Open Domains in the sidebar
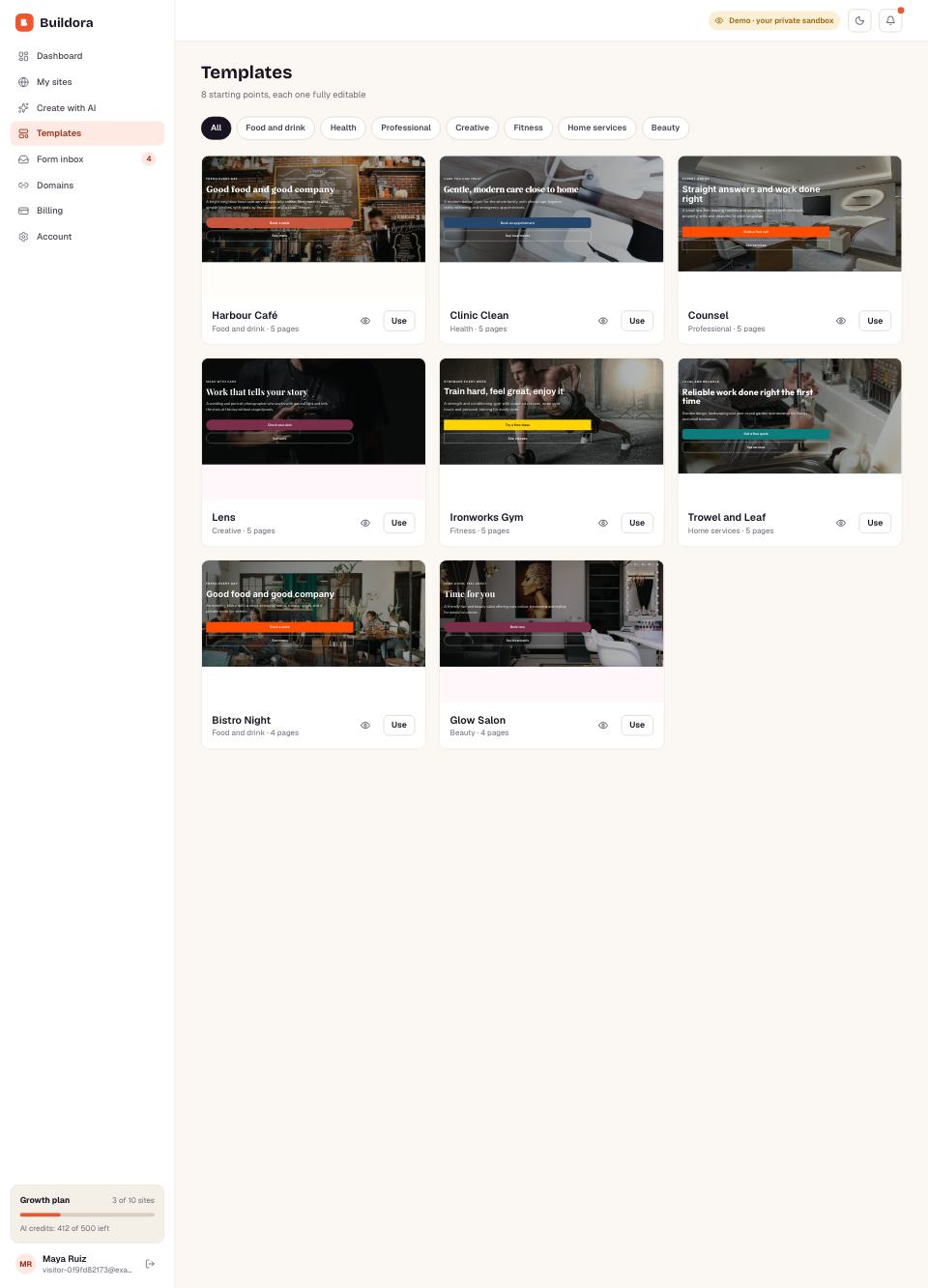The image size is (928, 1288). pos(87,186)
